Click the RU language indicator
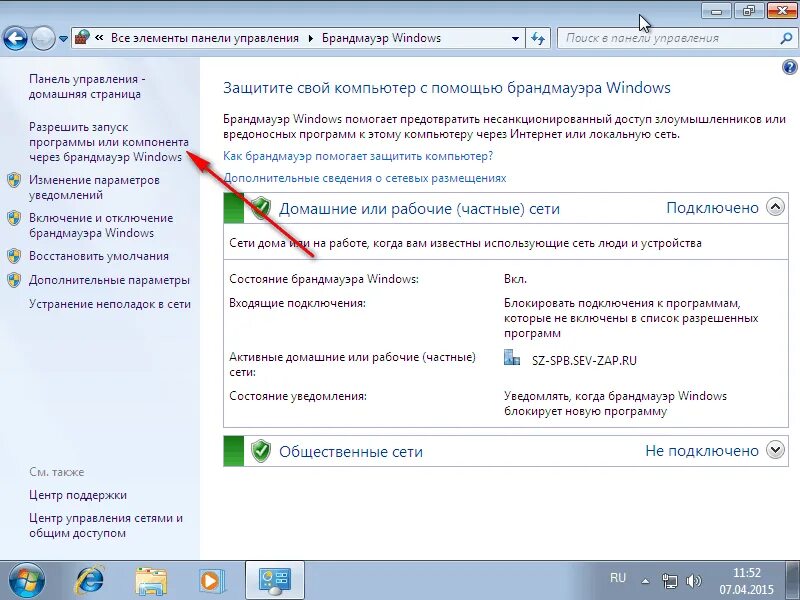 point(617,578)
